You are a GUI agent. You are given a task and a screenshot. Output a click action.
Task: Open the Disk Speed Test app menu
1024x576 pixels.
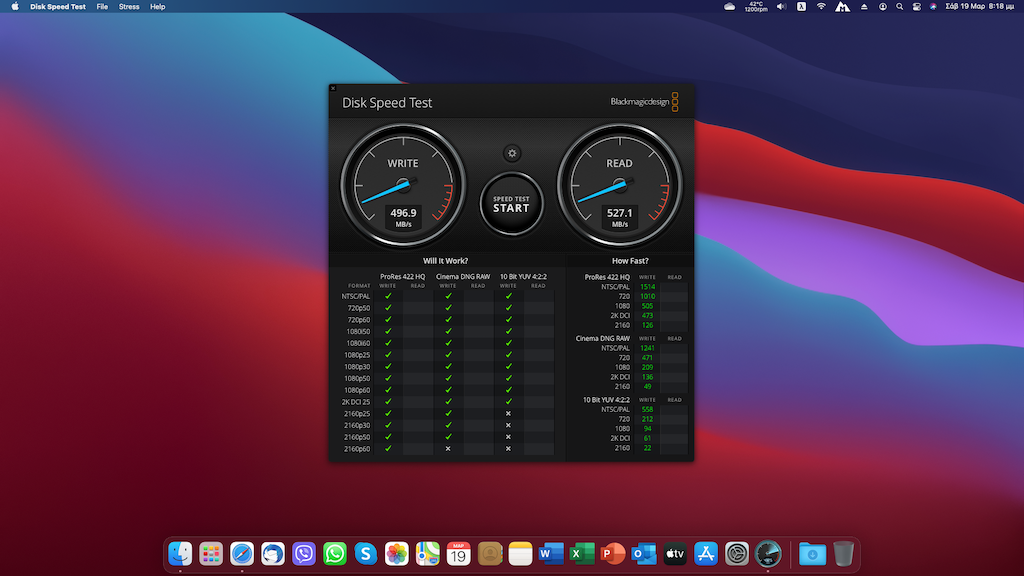[x=57, y=7]
